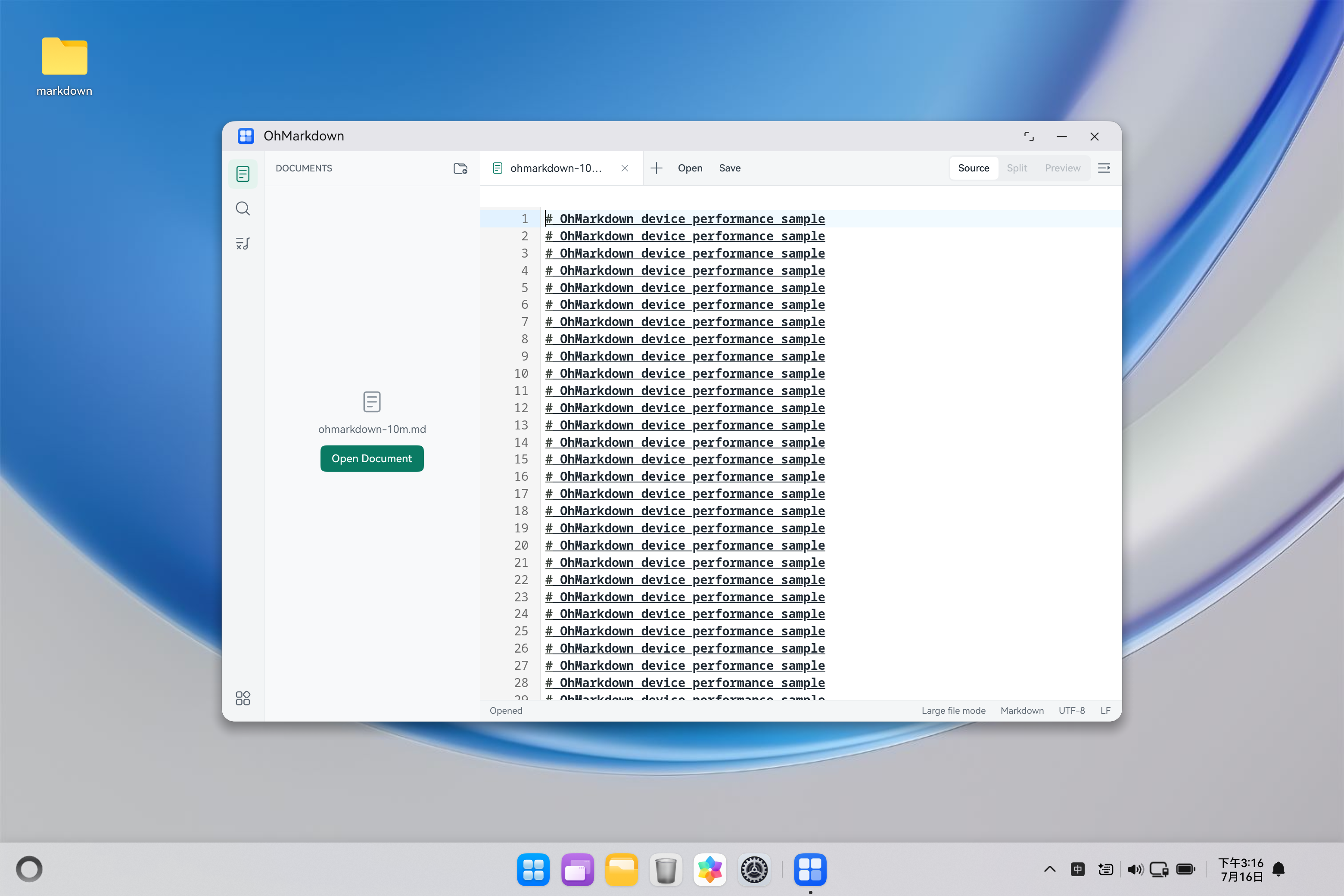Open the launcher grid icon in dock

click(533, 869)
